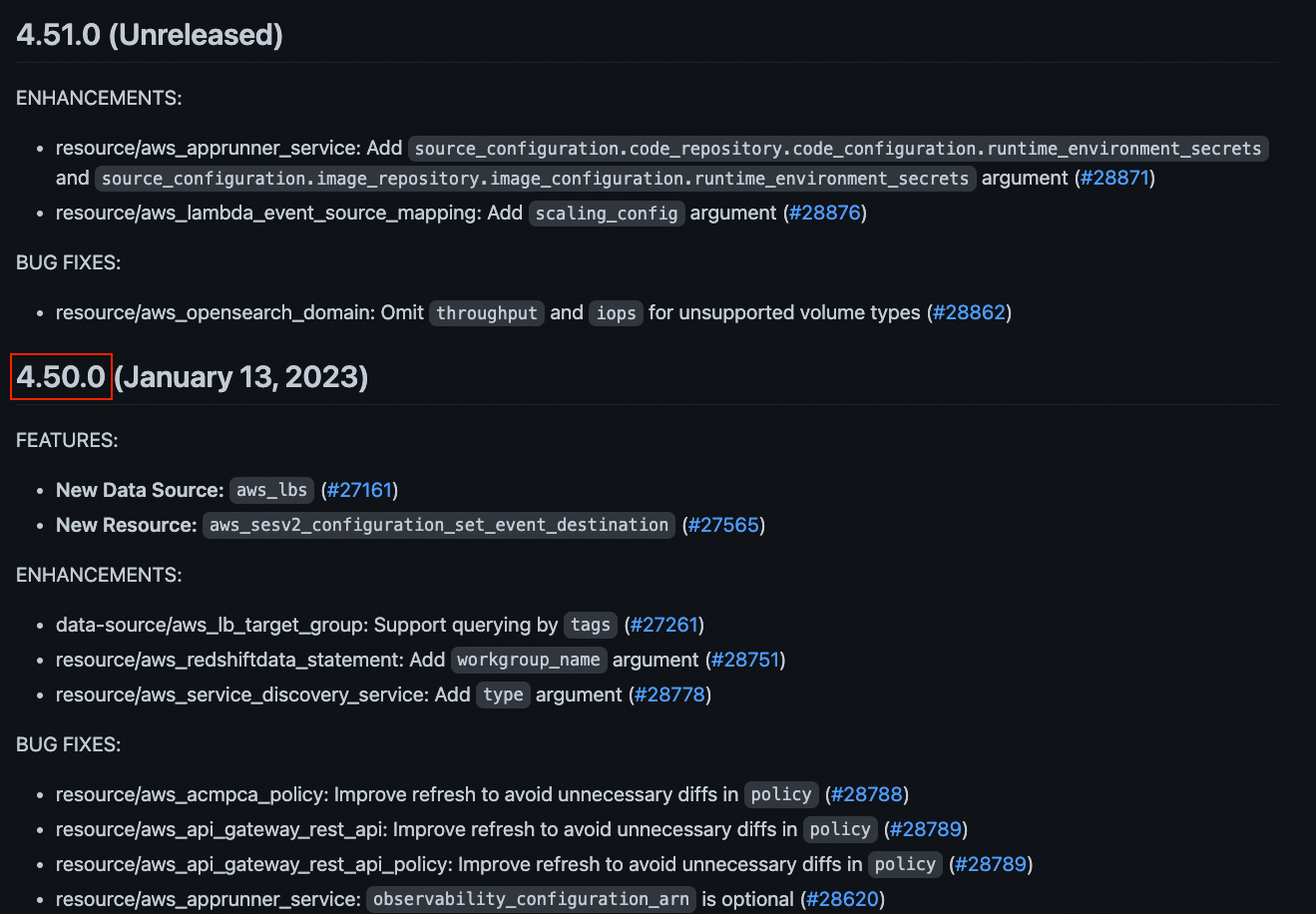Click the type code snippet
Screen dimensions: 1316x914
pyautogui.click(x=503, y=695)
